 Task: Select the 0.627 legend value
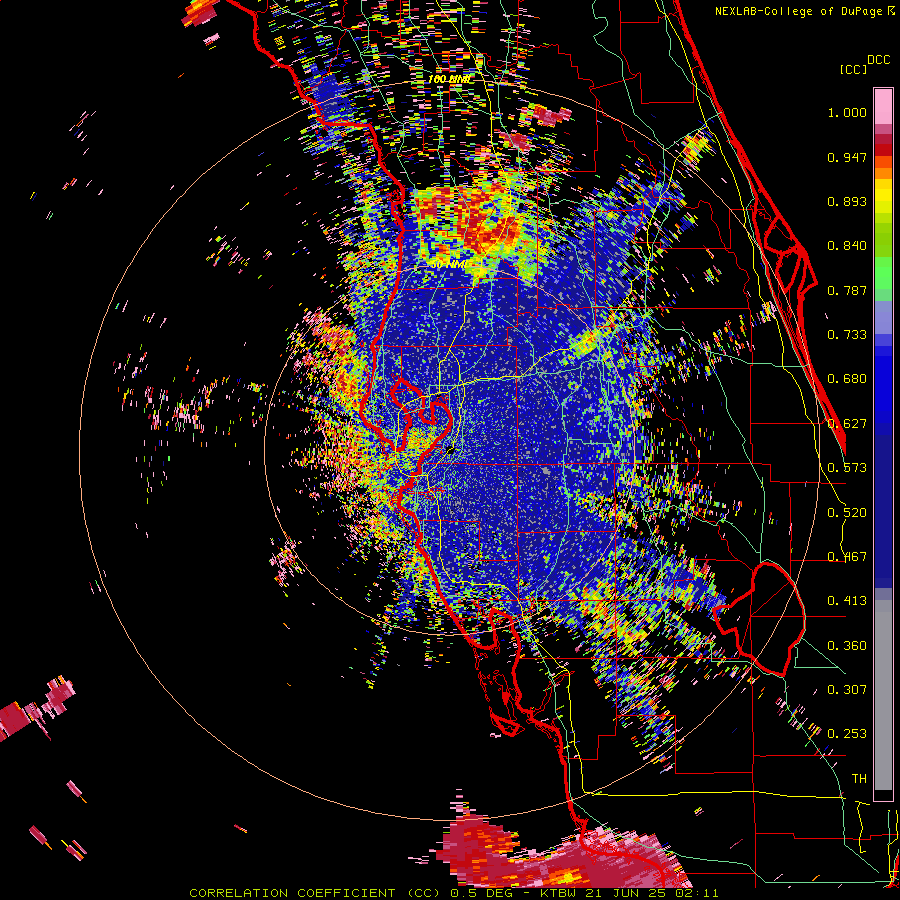(847, 424)
